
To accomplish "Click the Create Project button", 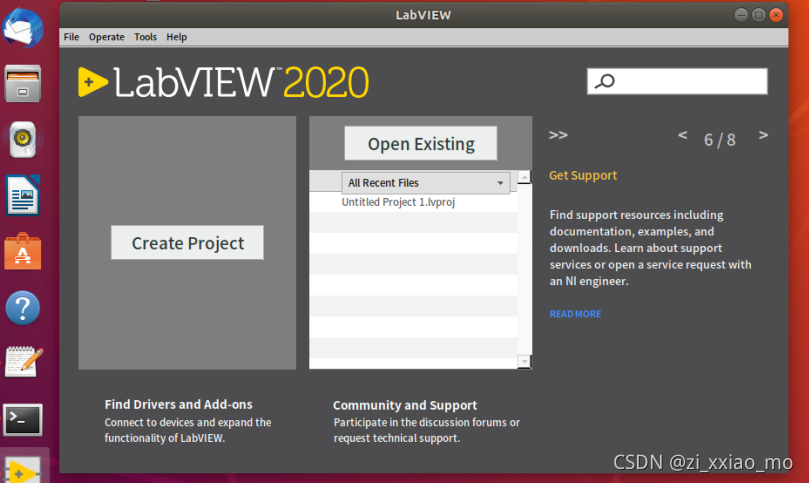I will pyautogui.click(x=187, y=243).
